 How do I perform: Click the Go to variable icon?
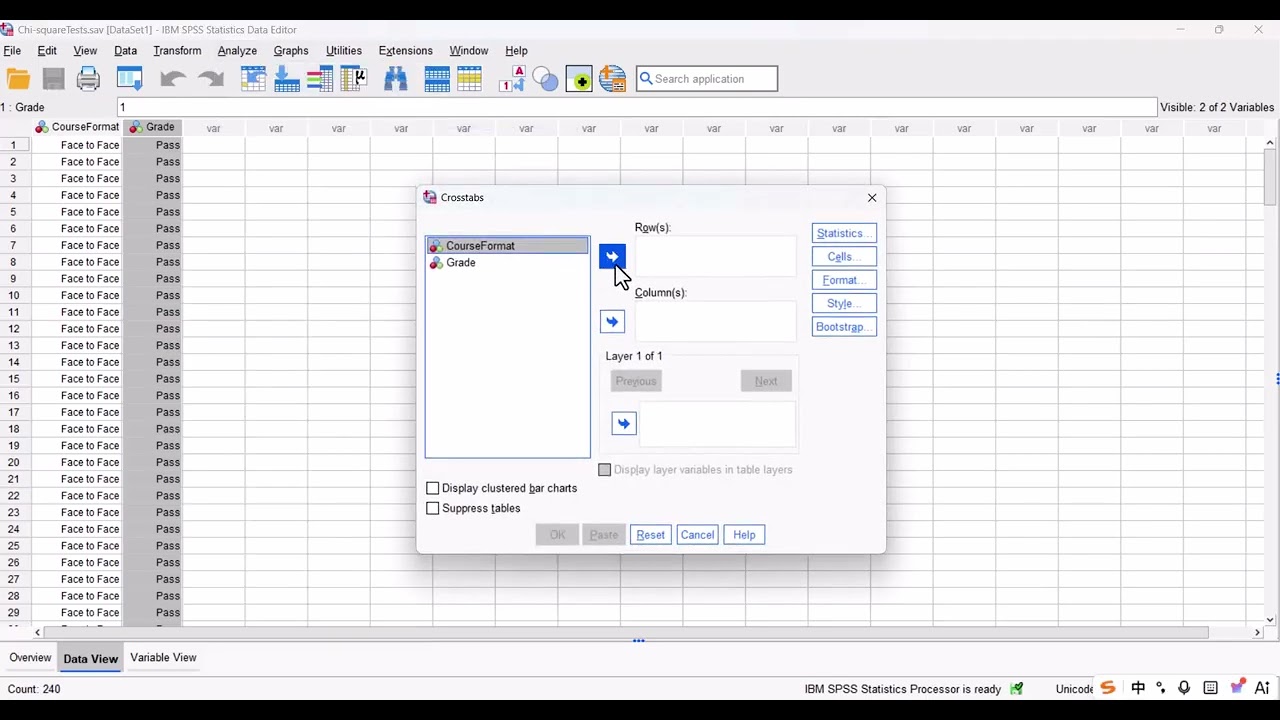pyautogui.click(x=287, y=79)
